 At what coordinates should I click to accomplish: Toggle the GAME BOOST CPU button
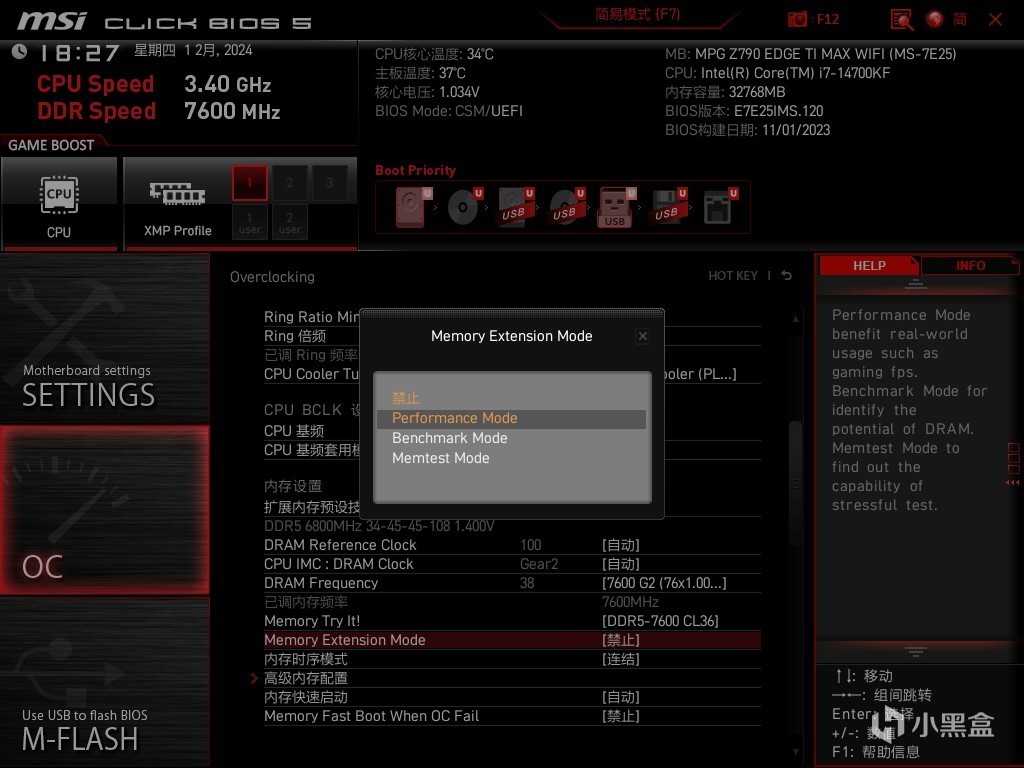(x=59, y=203)
